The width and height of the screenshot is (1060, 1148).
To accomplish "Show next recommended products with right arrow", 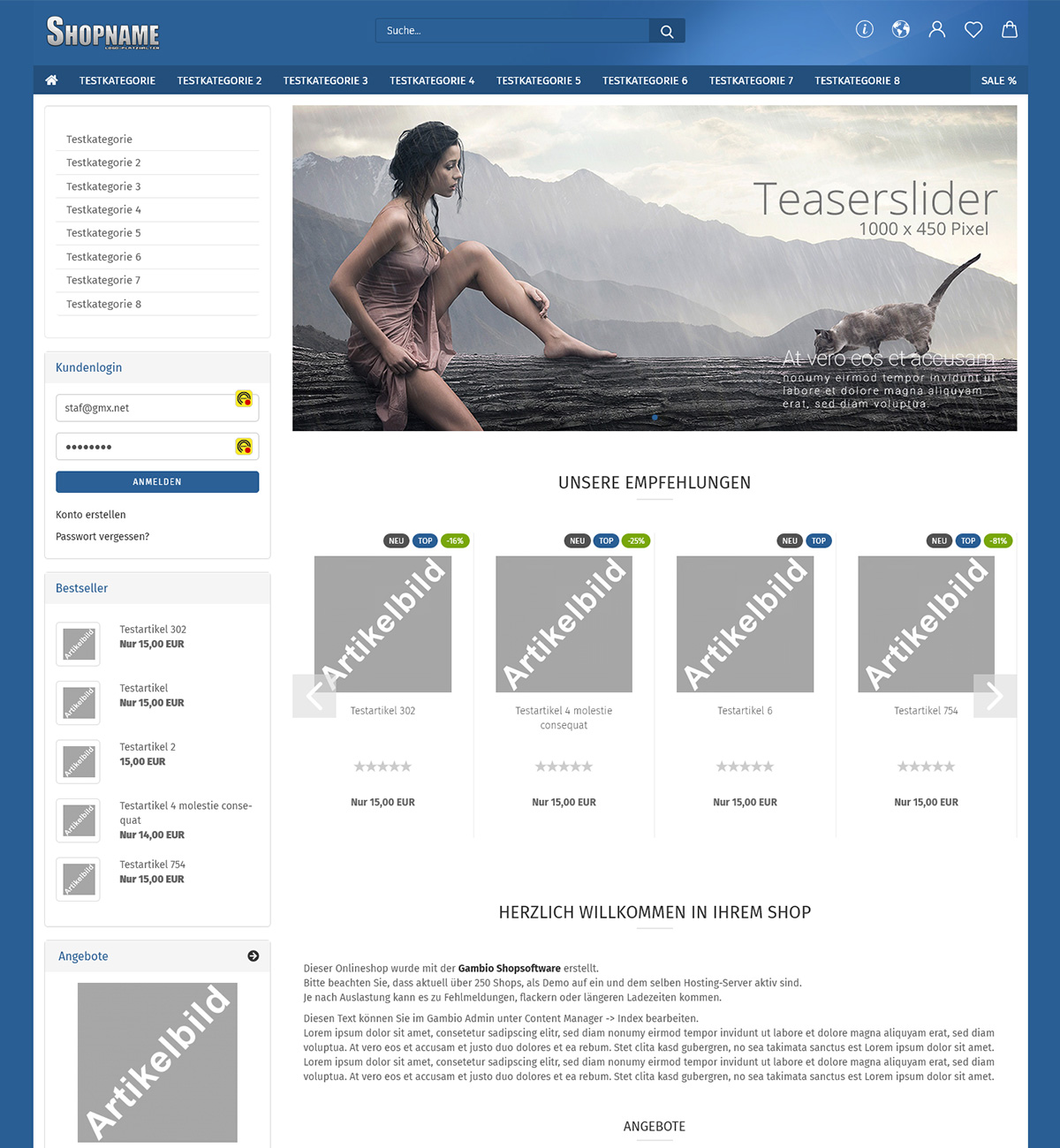I will coord(995,696).
